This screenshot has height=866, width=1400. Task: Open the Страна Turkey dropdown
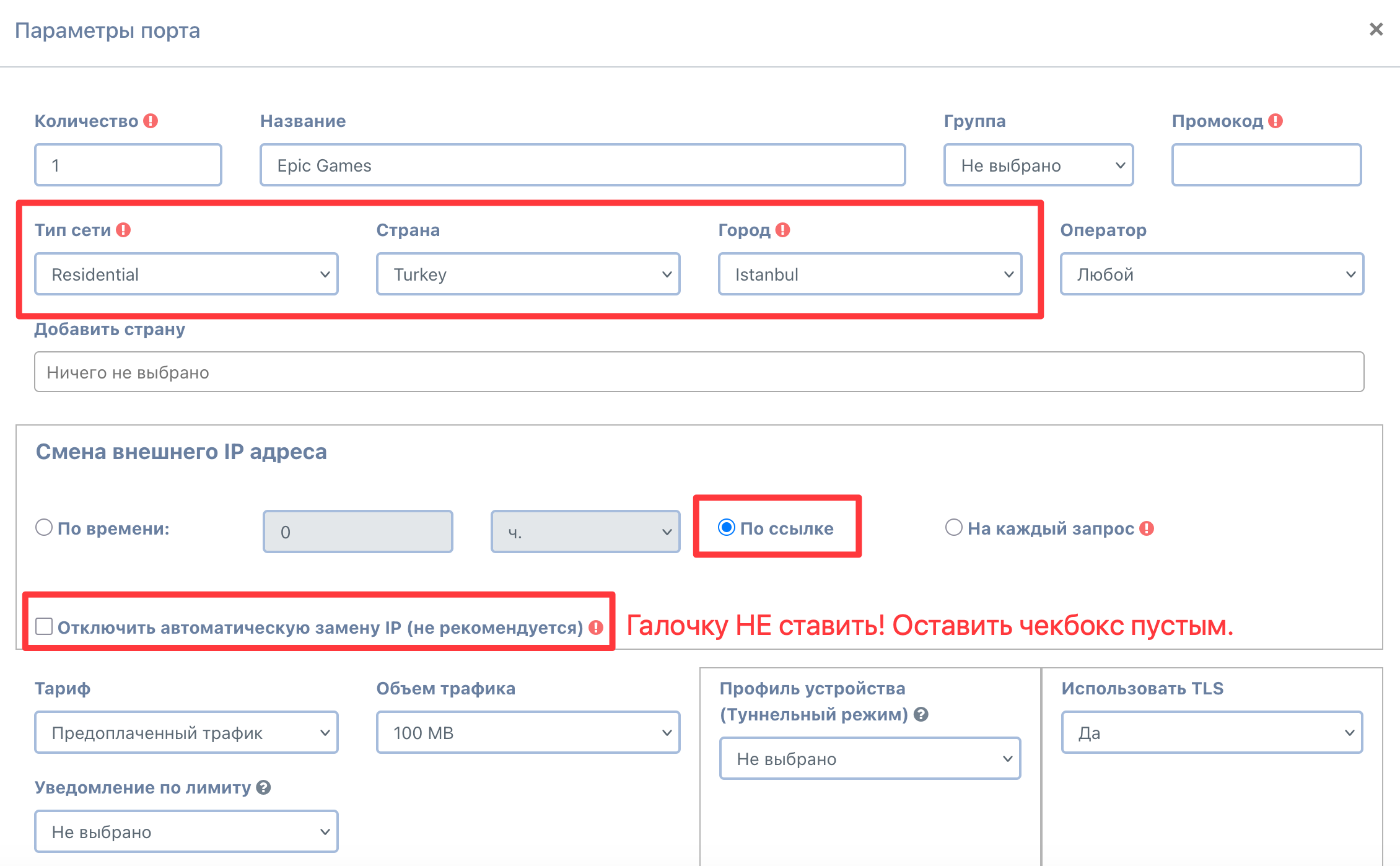(528, 274)
